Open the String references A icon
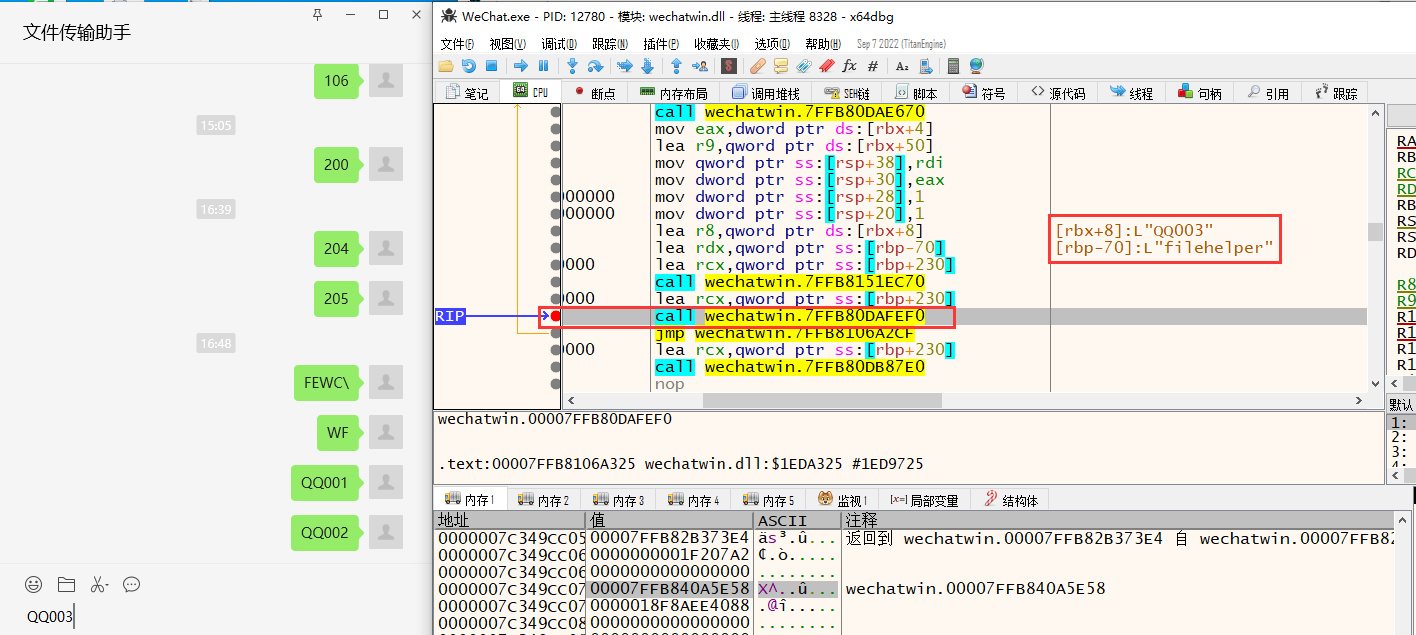The width and height of the screenshot is (1416, 635). coord(902,66)
